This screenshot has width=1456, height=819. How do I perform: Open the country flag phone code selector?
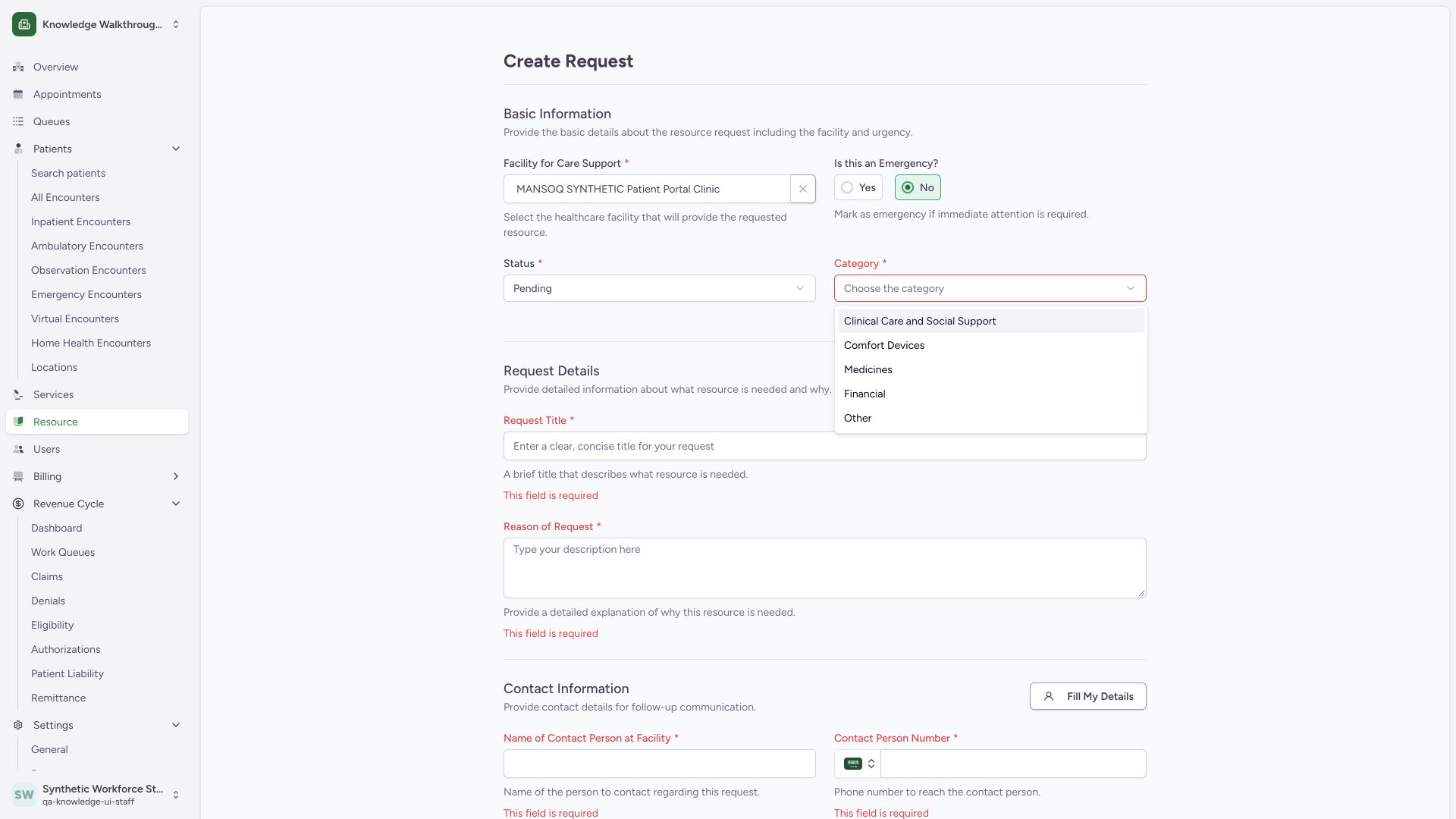(859, 764)
